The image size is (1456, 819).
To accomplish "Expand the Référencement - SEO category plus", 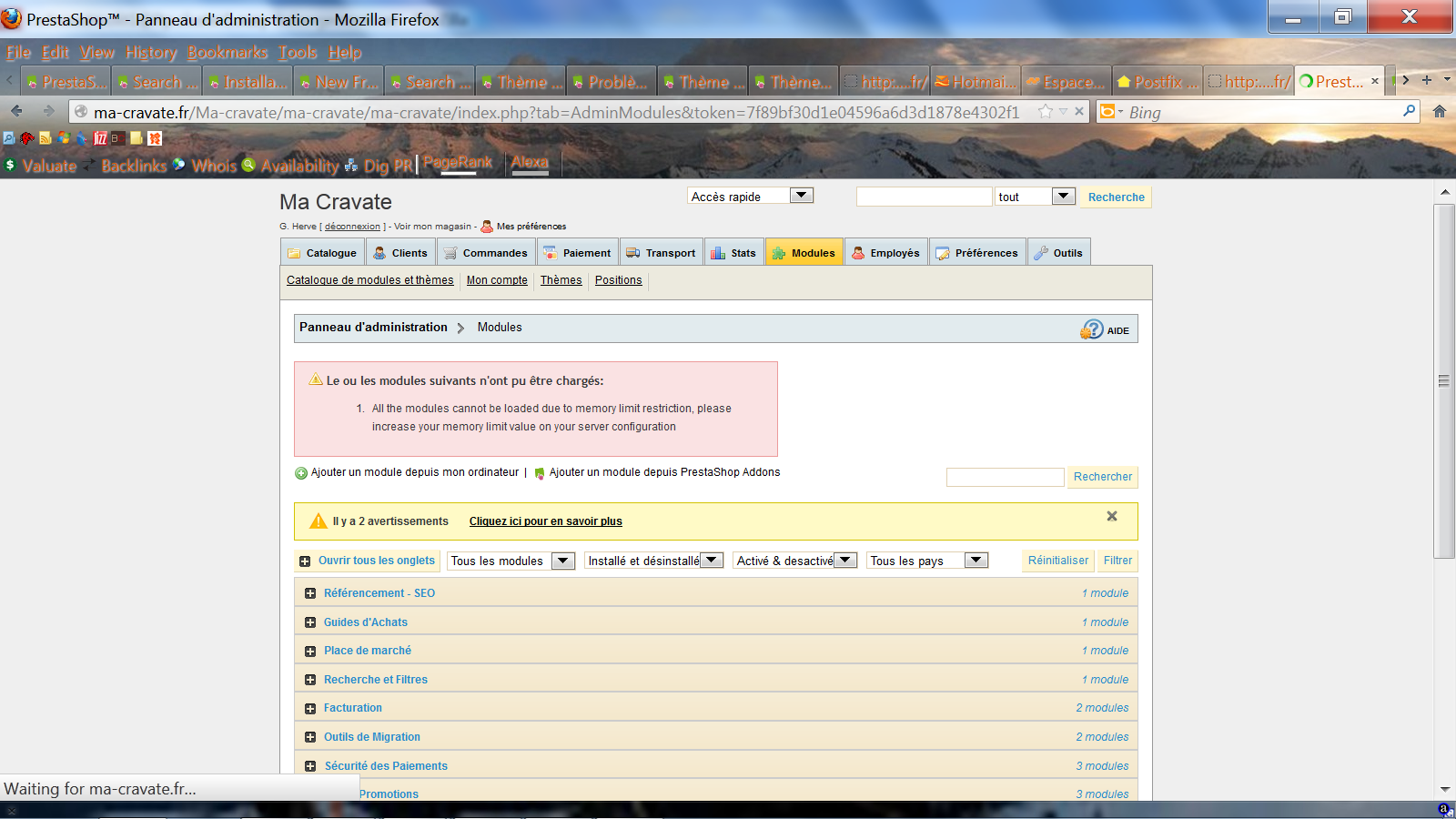I will point(310,593).
